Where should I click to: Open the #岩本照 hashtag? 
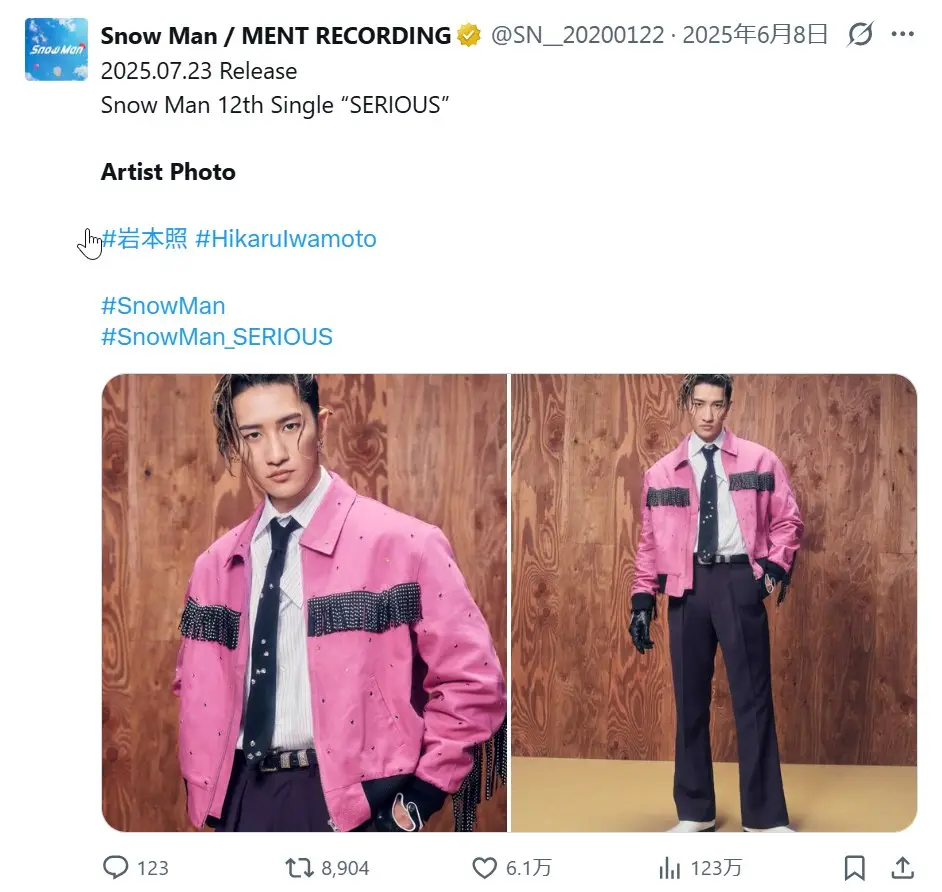tap(144, 238)
